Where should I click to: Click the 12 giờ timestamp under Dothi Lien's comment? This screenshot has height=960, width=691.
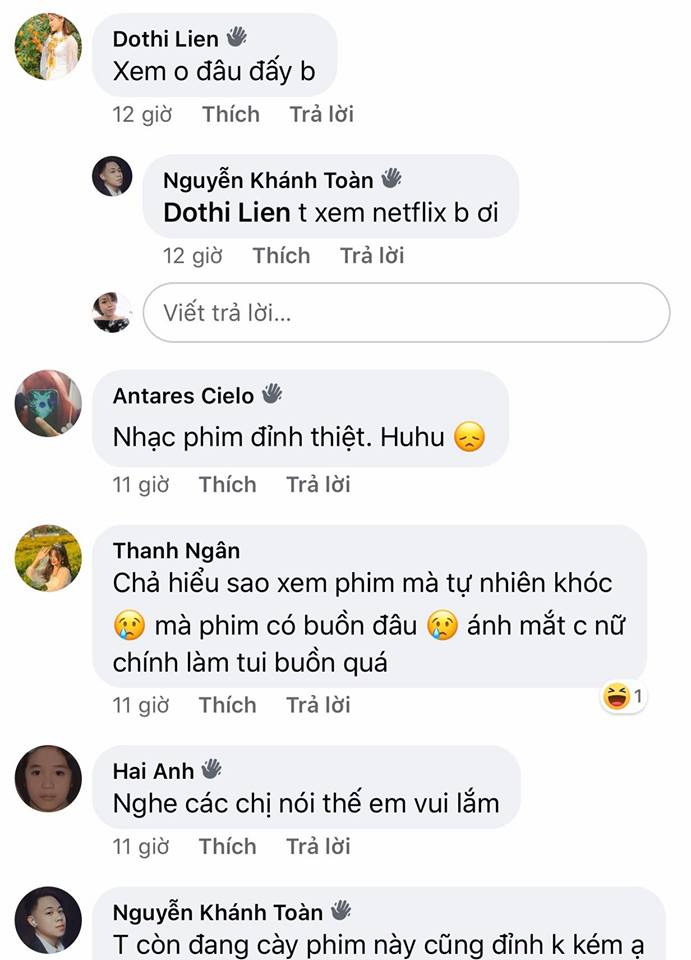[142, 114]
